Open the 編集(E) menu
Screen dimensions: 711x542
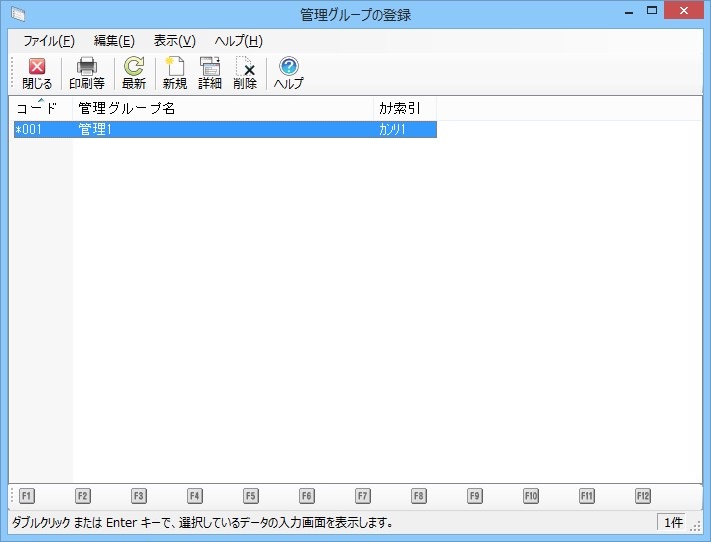point(114,41)
